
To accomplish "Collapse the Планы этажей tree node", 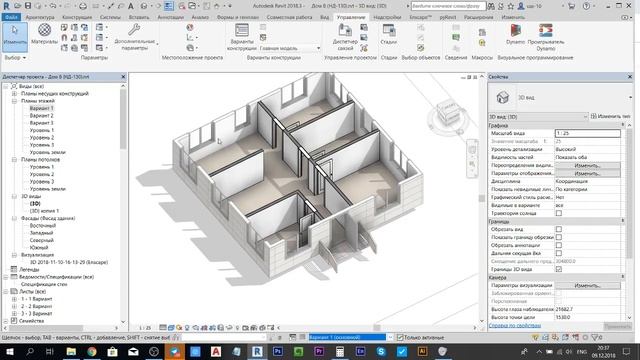I will [x=14, y=101].
